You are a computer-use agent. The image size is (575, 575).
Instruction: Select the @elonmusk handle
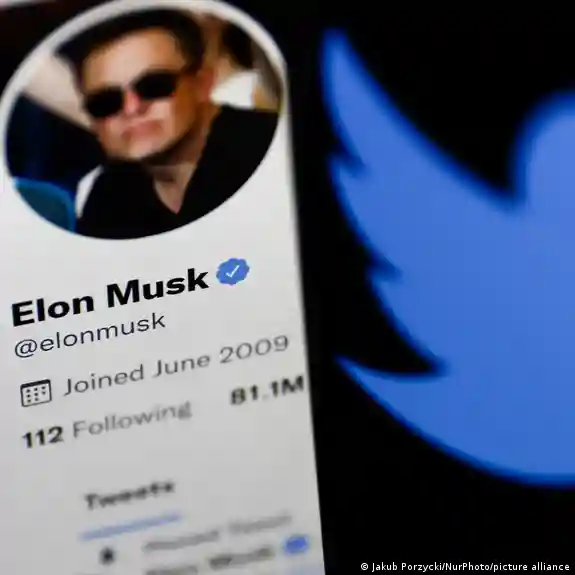click(x=90, y=334)
